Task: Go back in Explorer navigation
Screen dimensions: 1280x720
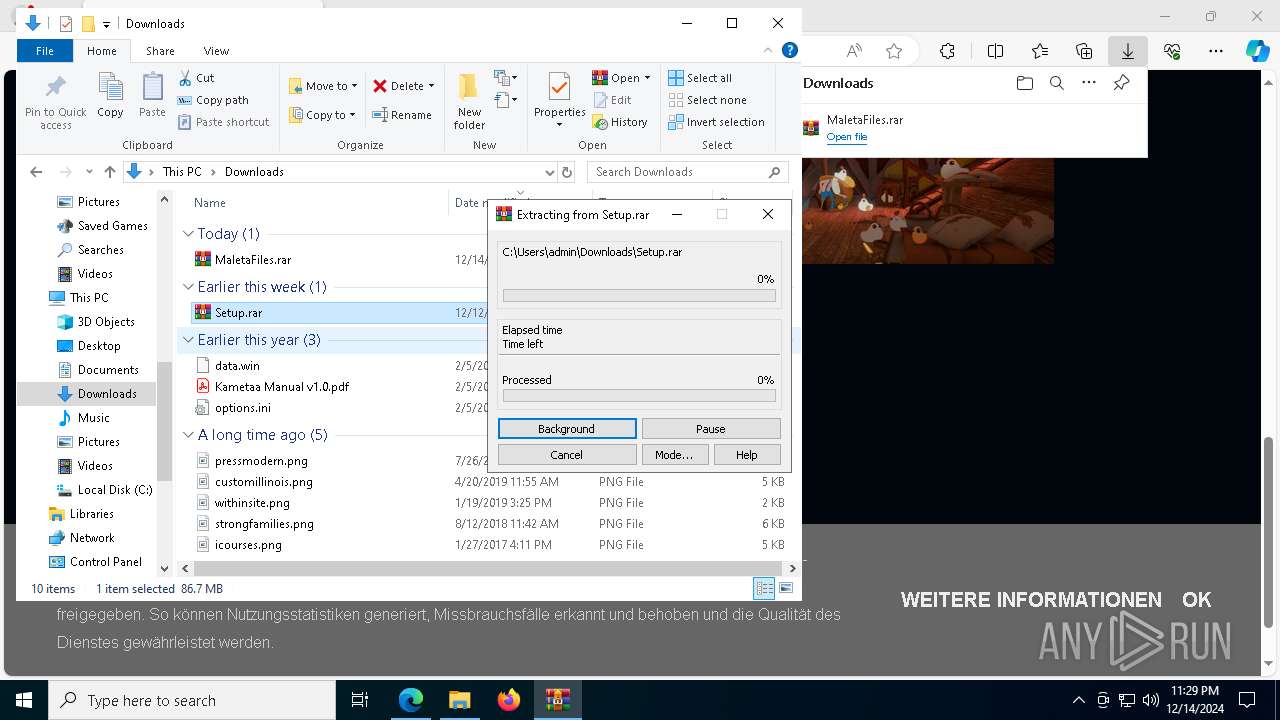Action: pos(36,172)
